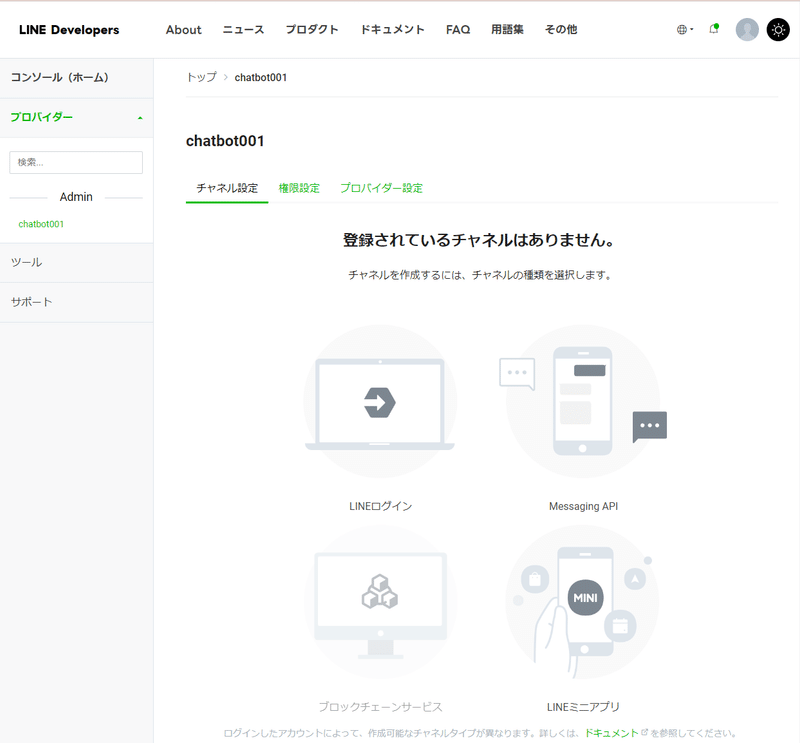Choose the ブロックチェーンサービス monitor icon
800x743 pixels.
coord(380,602)
